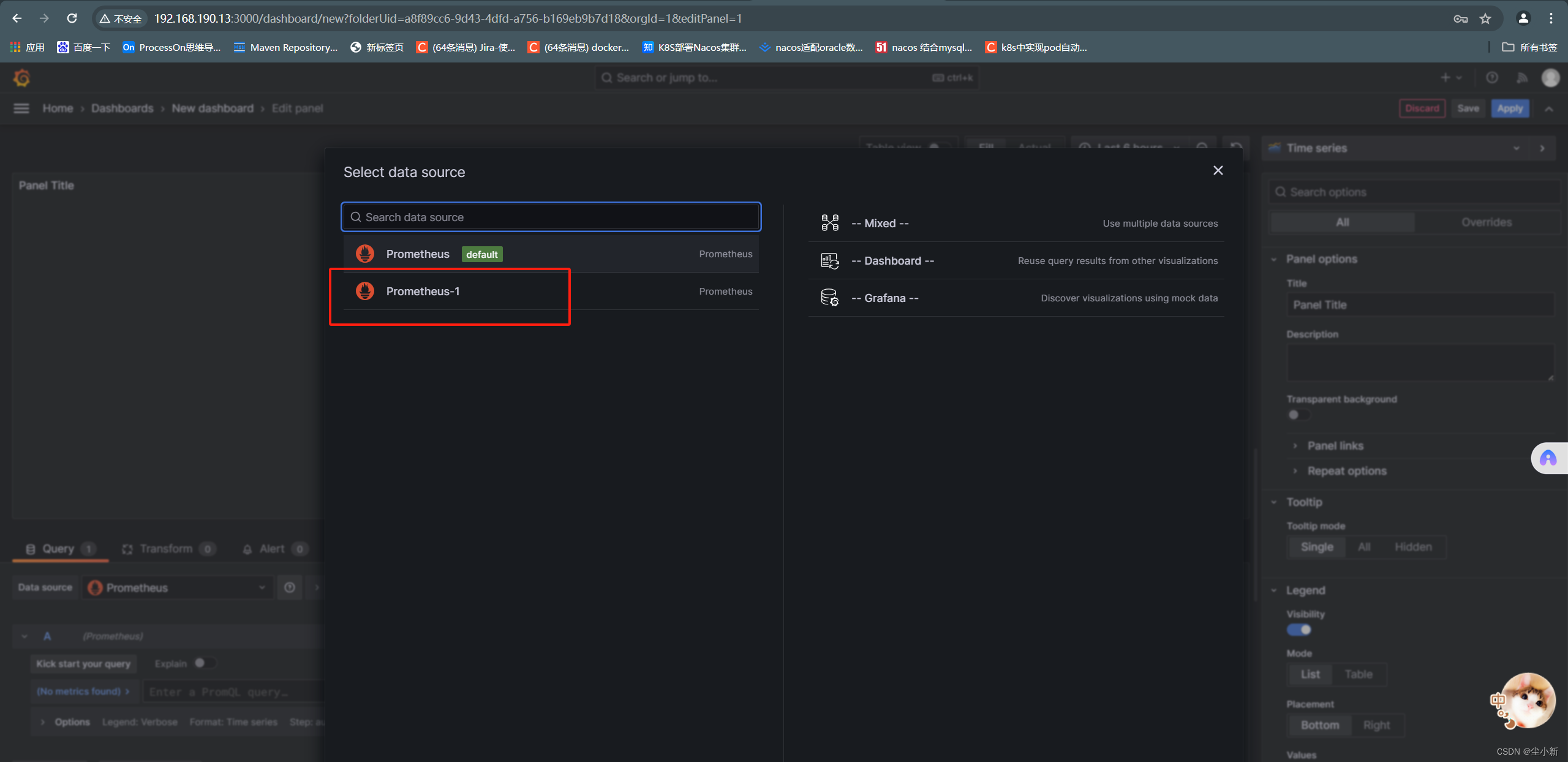Open the 百度一下 bookmark

tap(83, 47)
